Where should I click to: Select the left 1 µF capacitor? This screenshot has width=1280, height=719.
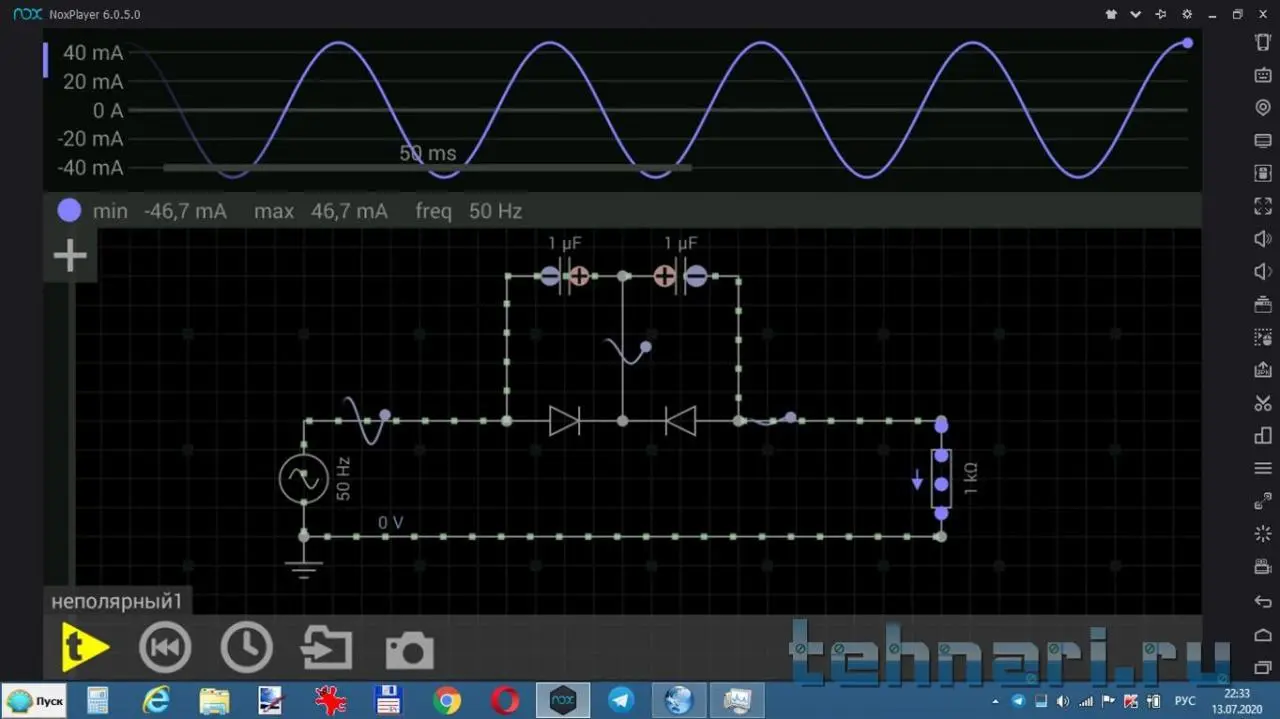[565, 276]
